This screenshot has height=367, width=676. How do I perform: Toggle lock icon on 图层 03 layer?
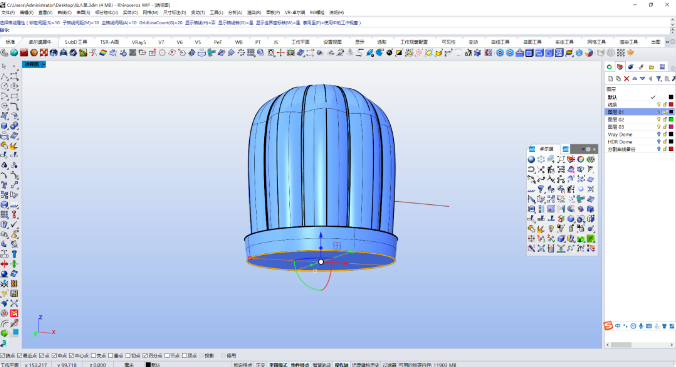click(664, 127)
